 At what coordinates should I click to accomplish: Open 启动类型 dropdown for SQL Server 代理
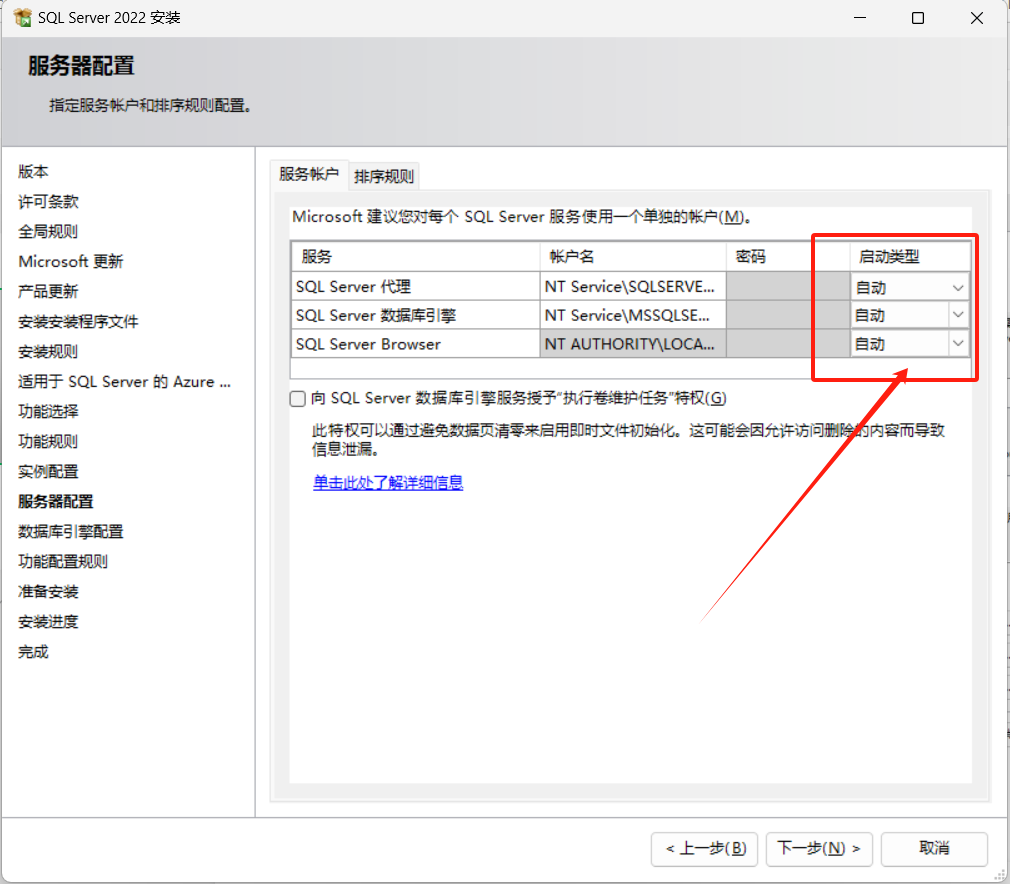click(958, 286)
